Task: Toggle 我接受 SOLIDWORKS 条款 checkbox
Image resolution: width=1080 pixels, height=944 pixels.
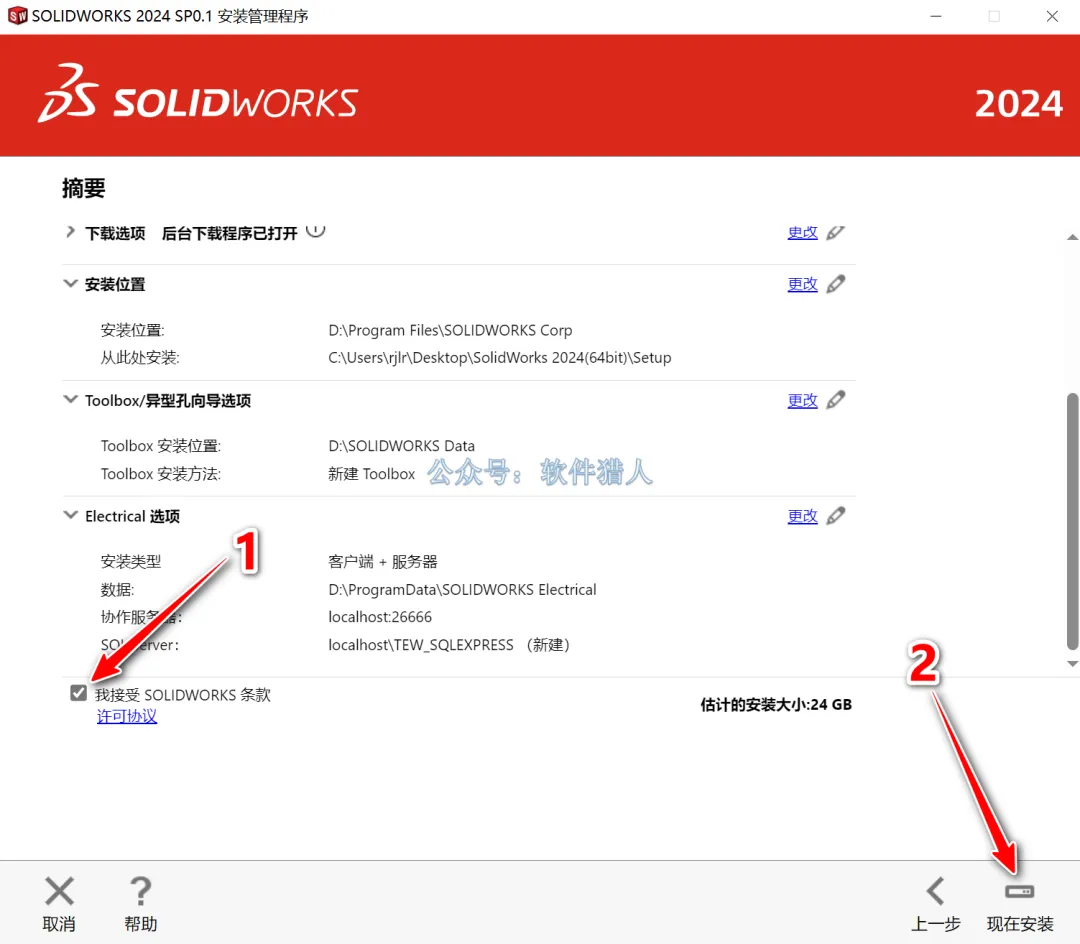Action: point(79,693)
